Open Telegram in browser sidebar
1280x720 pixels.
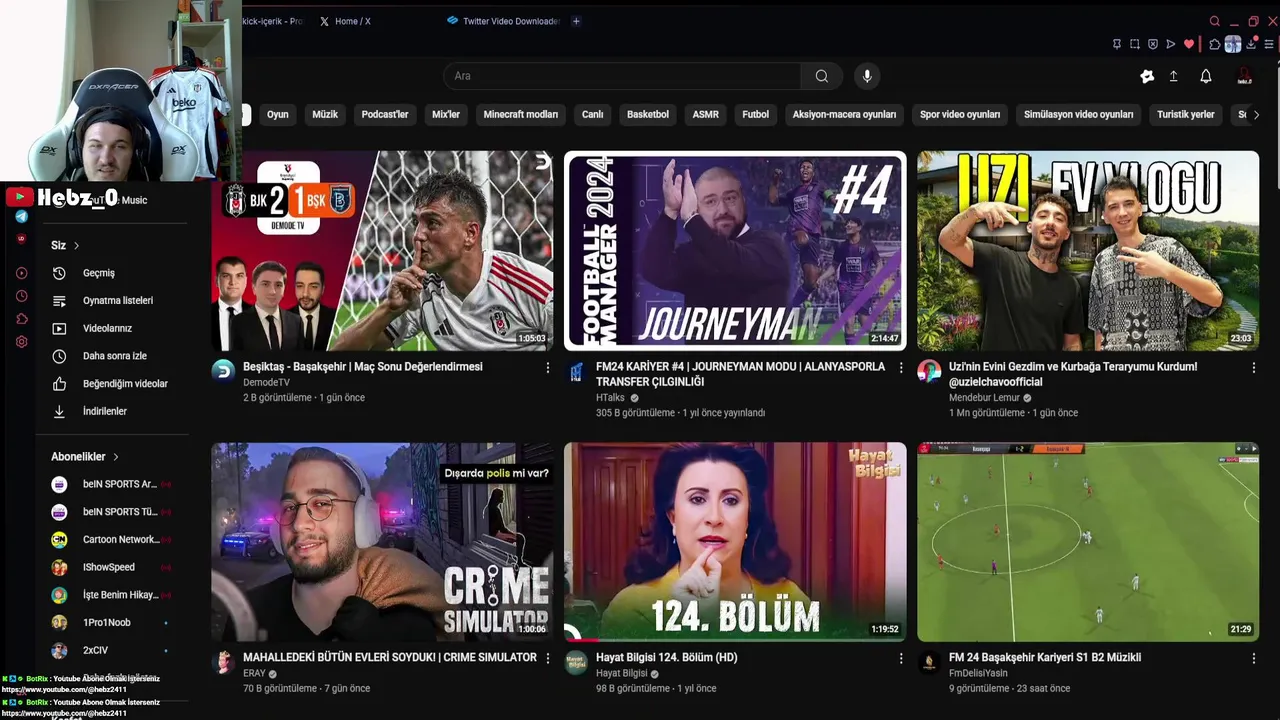pyautogui.click(x=21, y=216)
